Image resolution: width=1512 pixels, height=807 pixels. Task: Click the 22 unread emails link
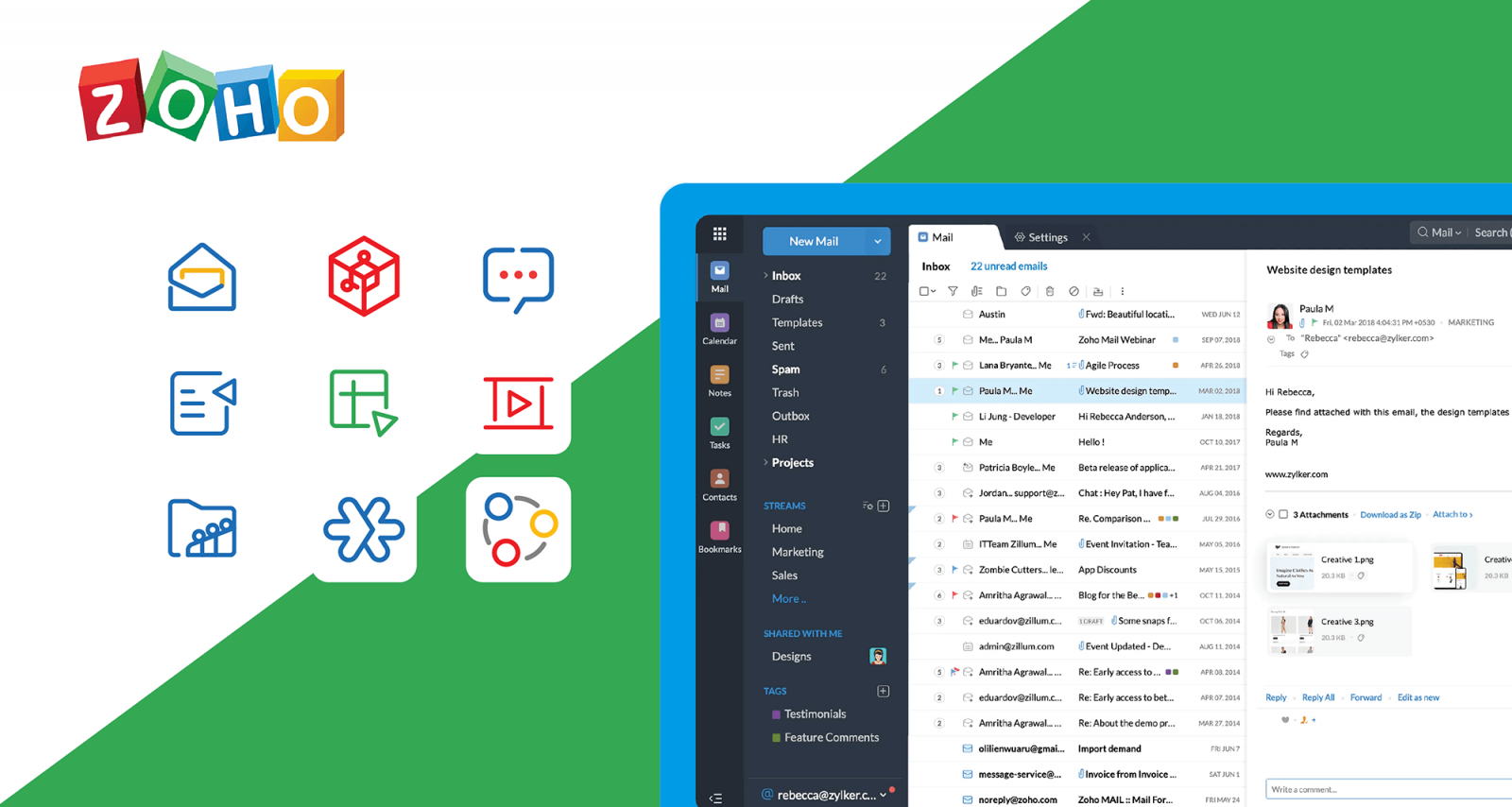1008,266
